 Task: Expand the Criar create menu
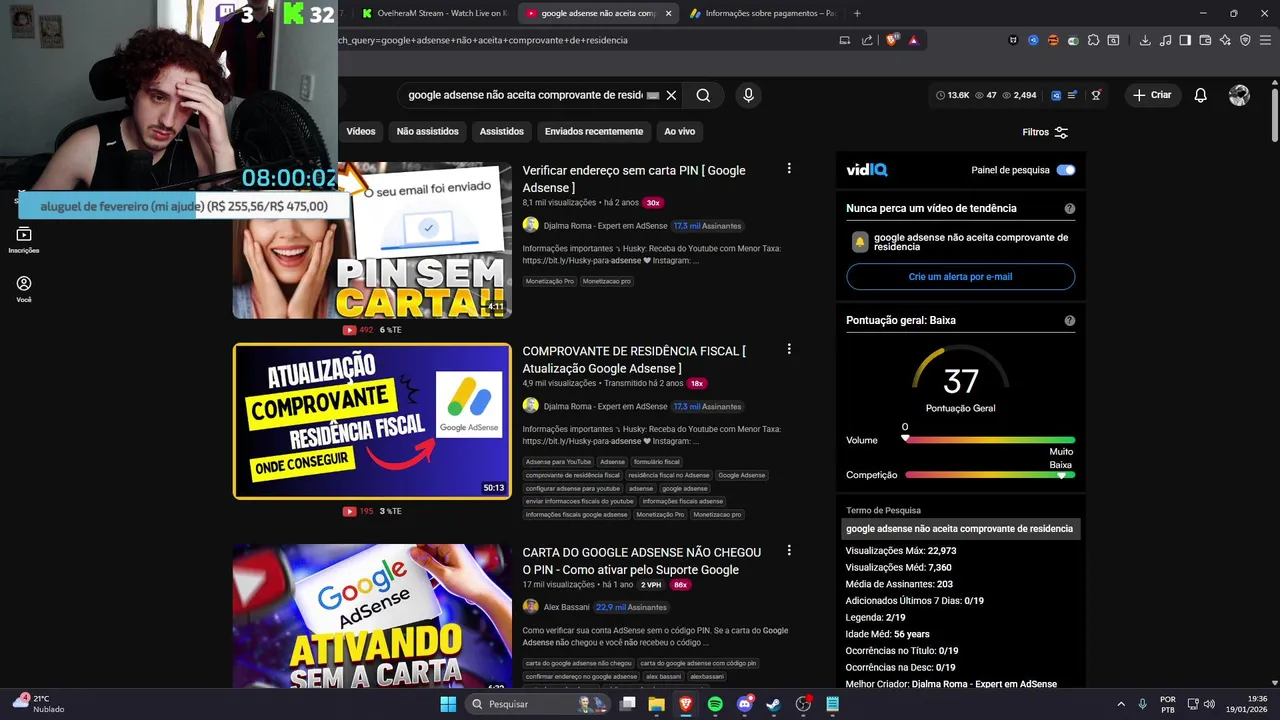[1151, 95]
